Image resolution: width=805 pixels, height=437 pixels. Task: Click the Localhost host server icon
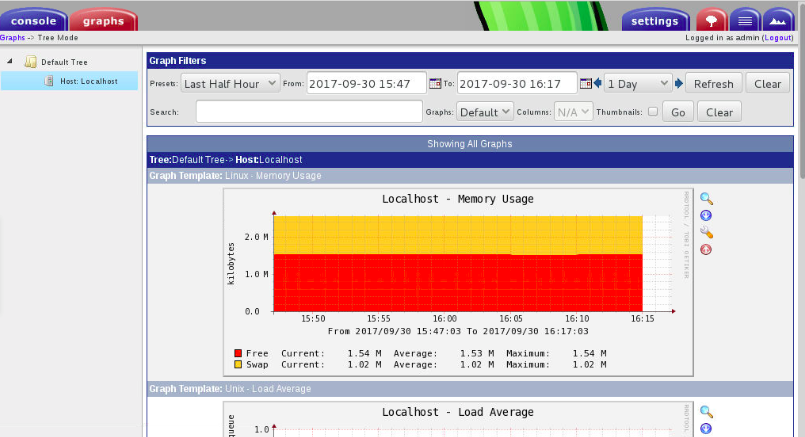[49, 81]
